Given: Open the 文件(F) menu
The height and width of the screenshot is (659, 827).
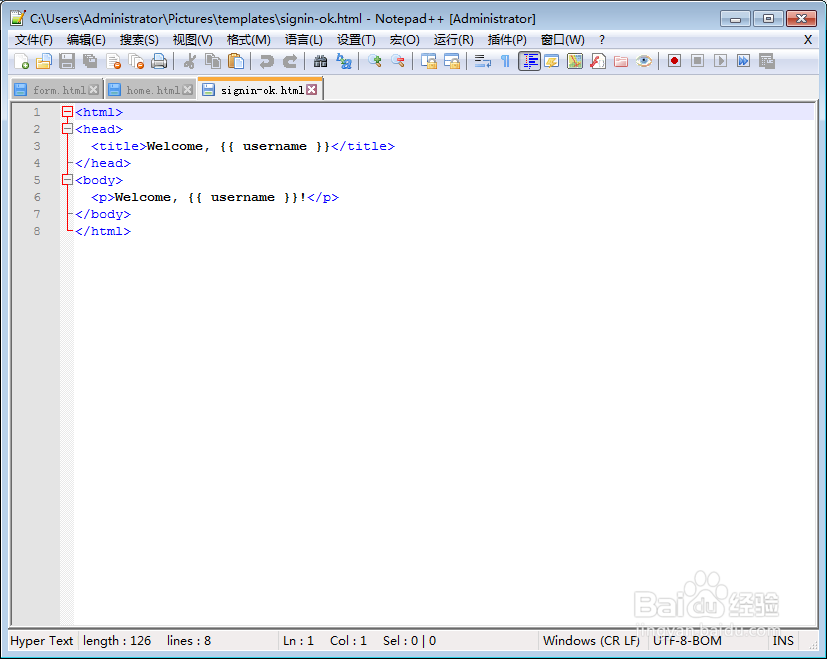Looking at the screenshot, I should coord(34,40).
